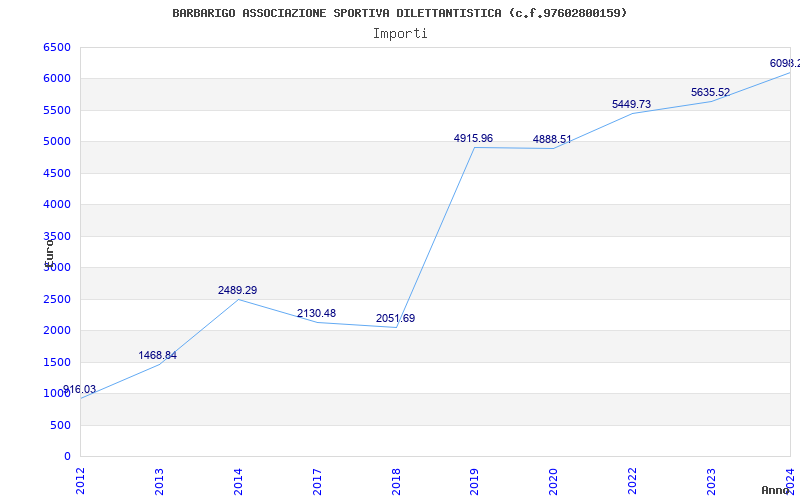Click the x-axis year 2017

click(x=317, y=481)
